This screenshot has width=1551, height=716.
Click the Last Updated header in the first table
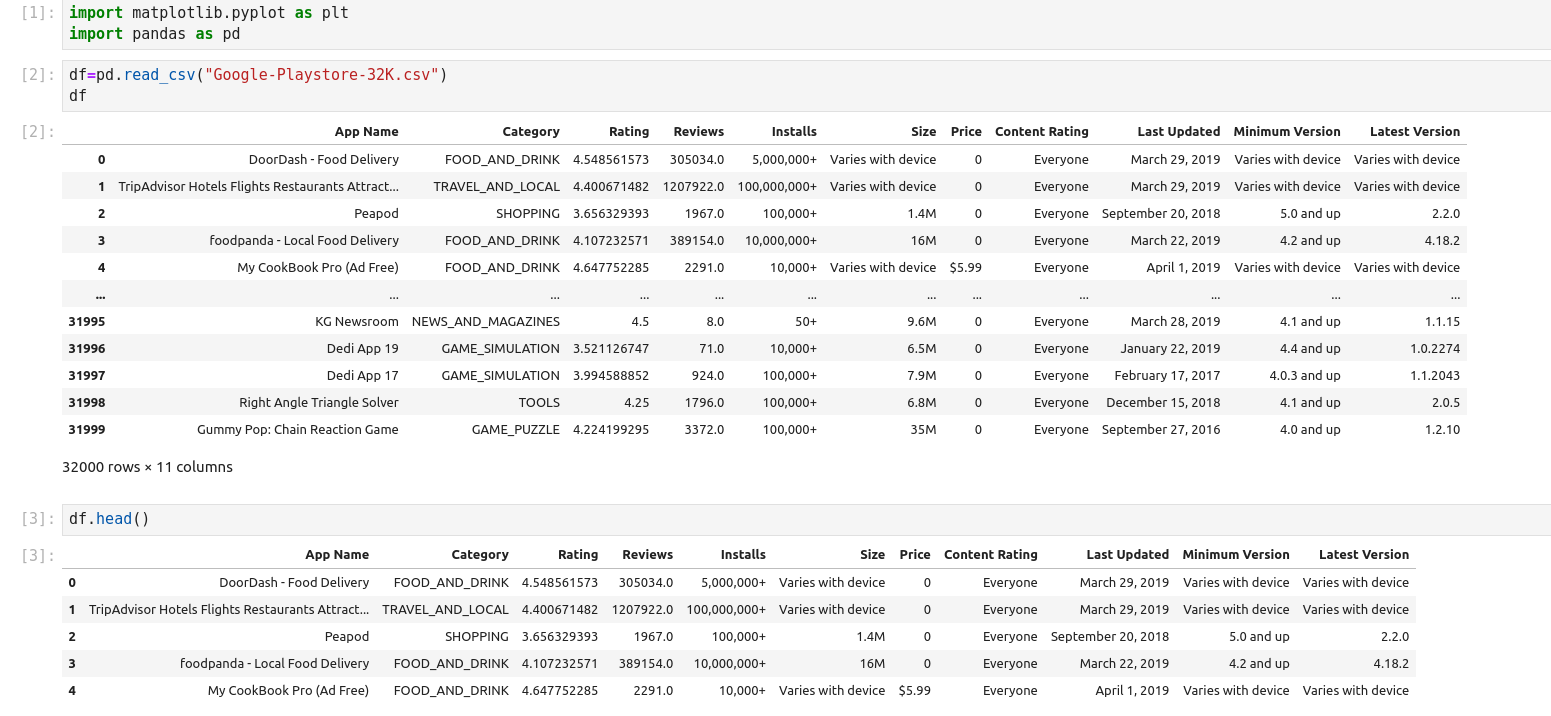[x=1178, y=132]
